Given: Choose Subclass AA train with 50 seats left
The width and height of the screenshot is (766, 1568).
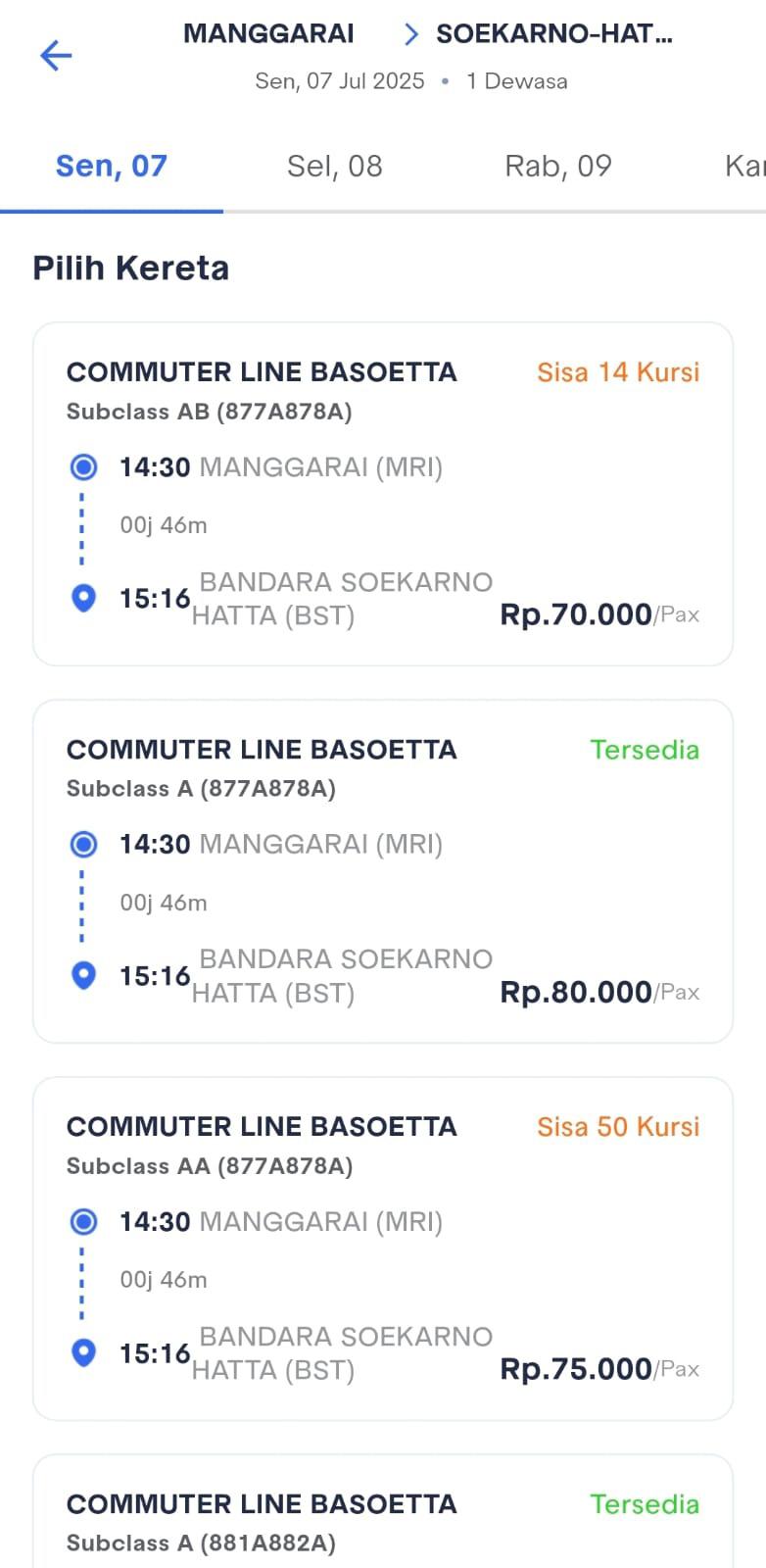Looking at the screenshot, I should tap(383, 1249).
